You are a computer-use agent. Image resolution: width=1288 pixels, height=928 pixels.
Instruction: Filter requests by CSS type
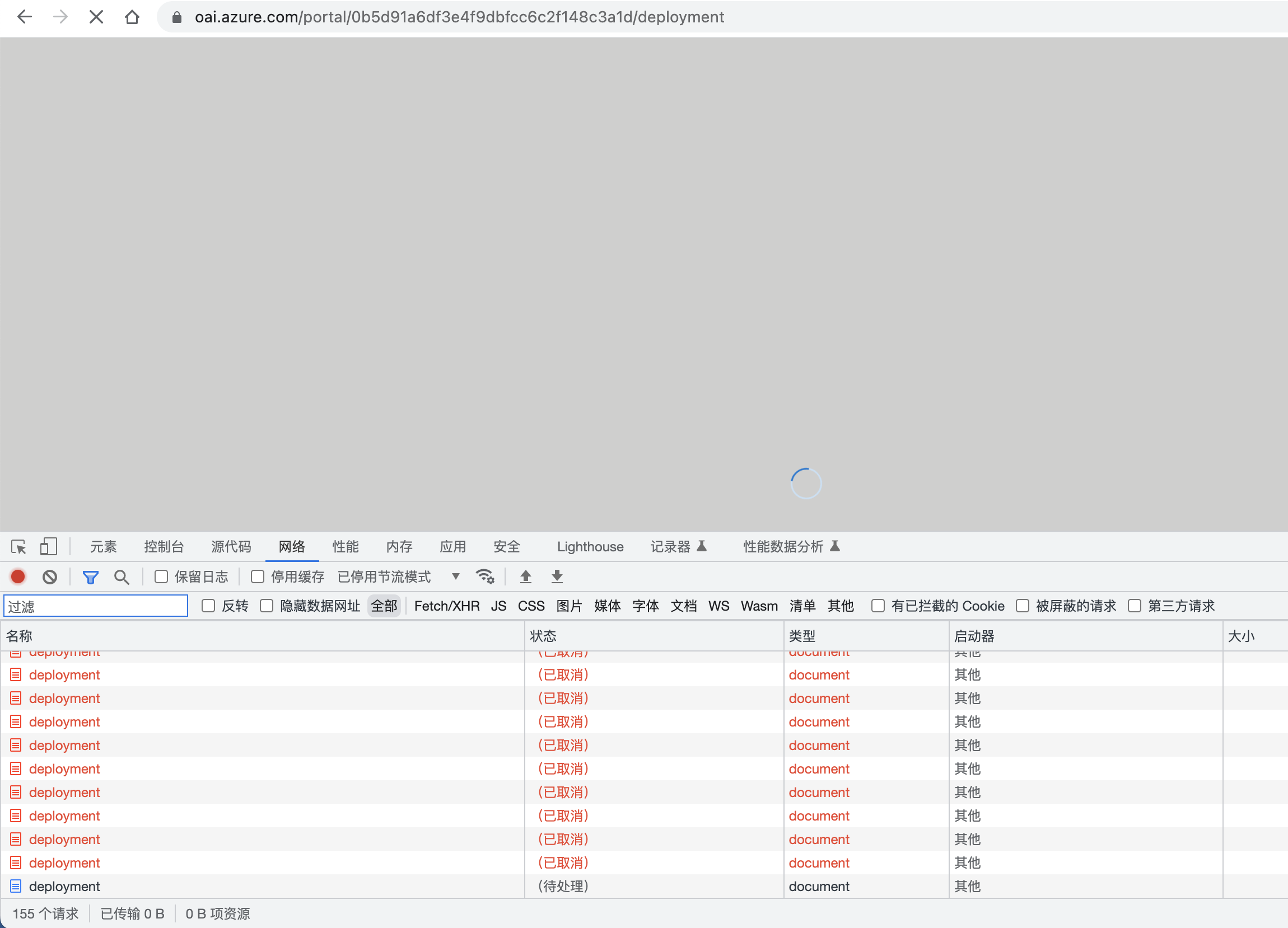pyautogui.click(x=530, y=606)
